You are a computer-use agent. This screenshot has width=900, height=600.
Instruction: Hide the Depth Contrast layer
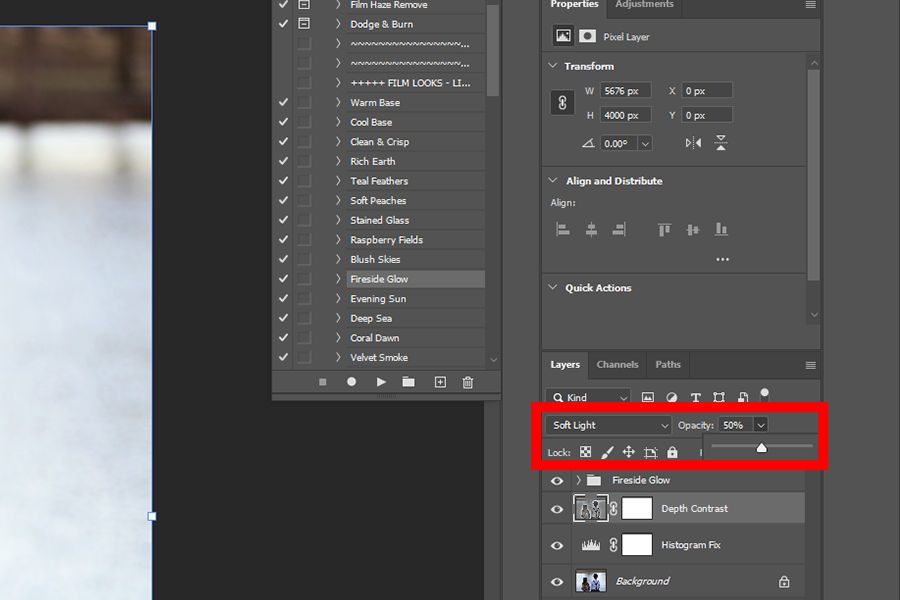pos(557,509)
